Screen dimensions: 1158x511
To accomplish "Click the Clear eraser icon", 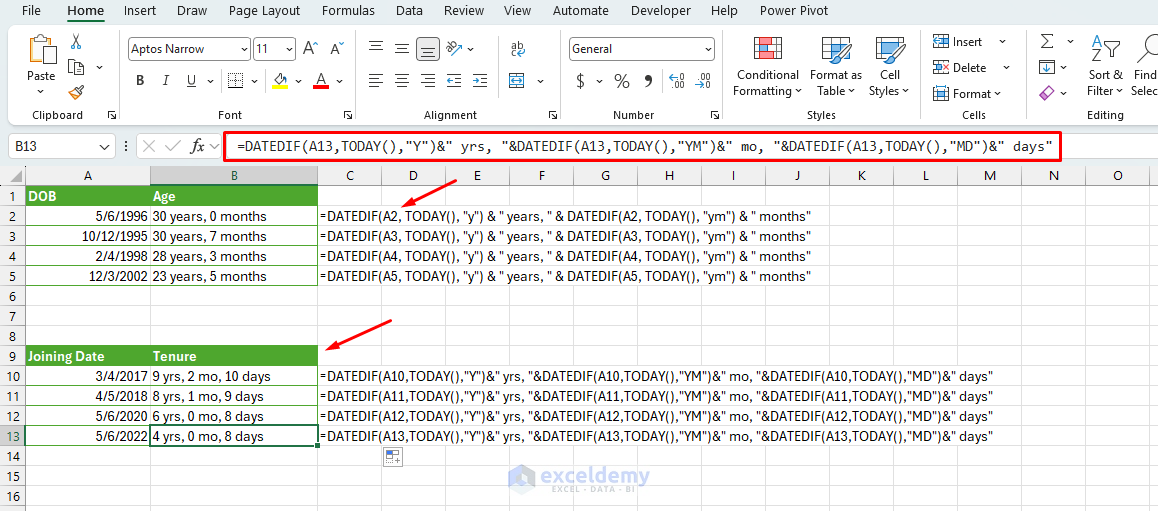I will [1046, 93].
